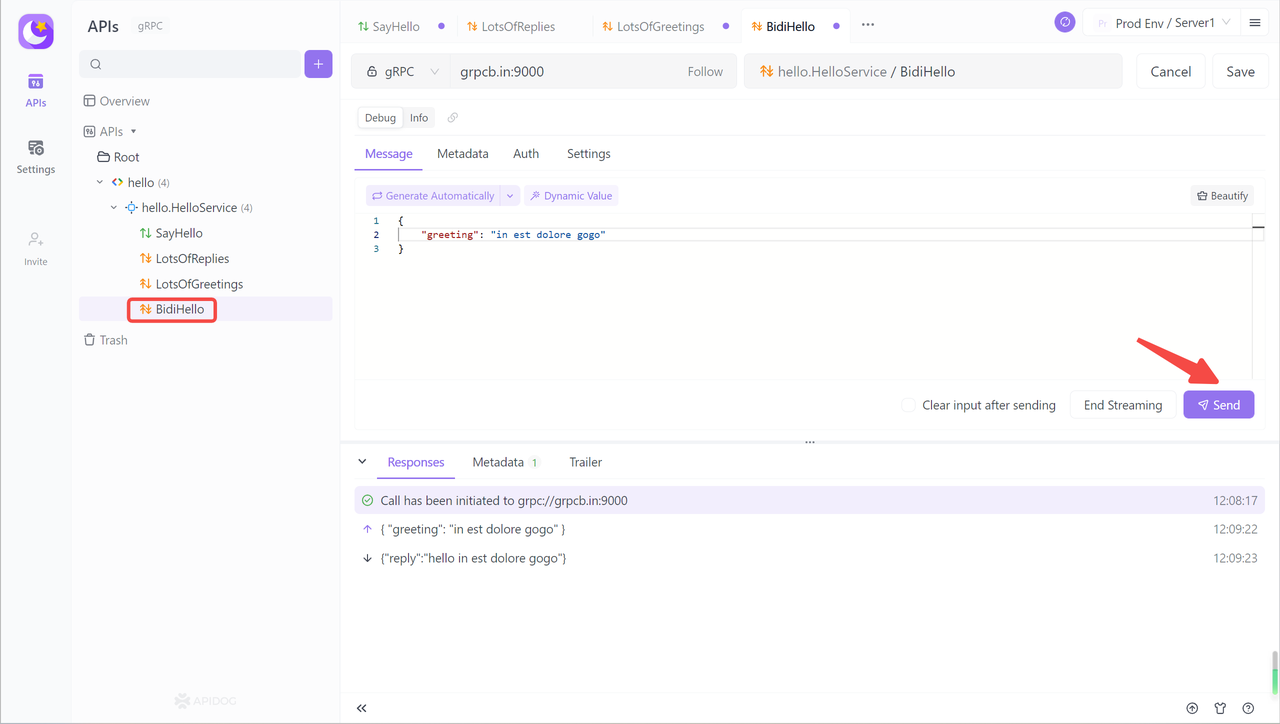
Task: Open the Trailer response tab
Action: [x=585, y=462]
